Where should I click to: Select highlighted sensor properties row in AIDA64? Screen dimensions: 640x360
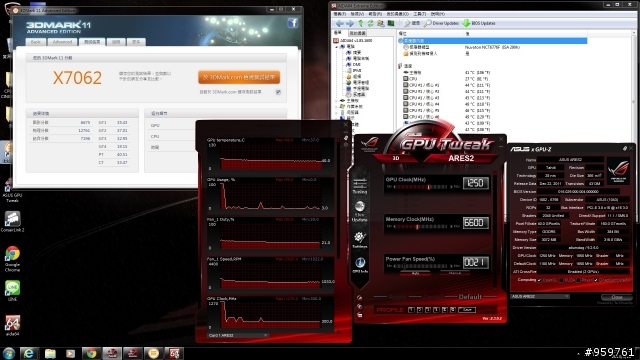click(493, 41)
